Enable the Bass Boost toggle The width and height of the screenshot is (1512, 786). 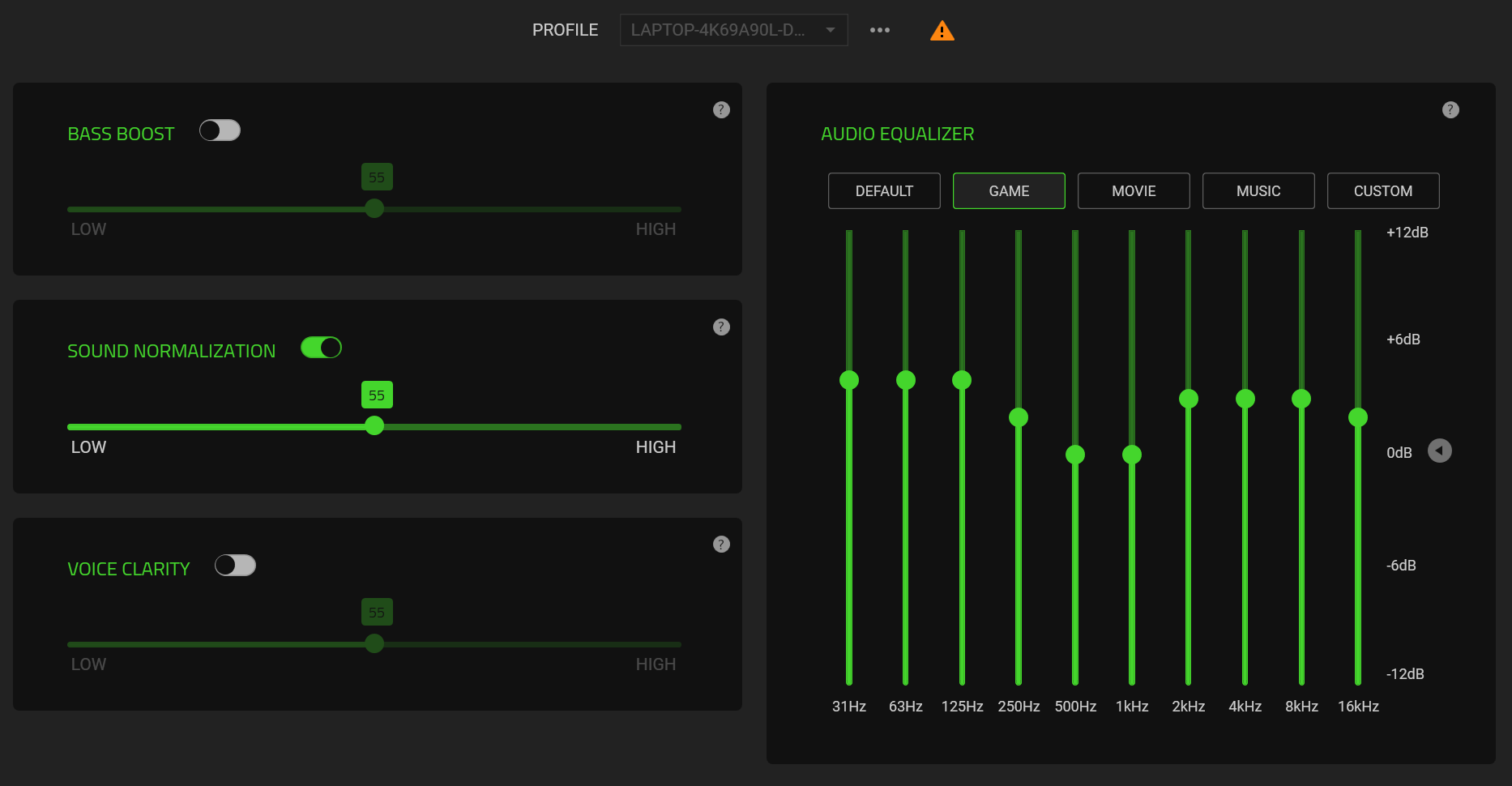click(x=220, y=130)
